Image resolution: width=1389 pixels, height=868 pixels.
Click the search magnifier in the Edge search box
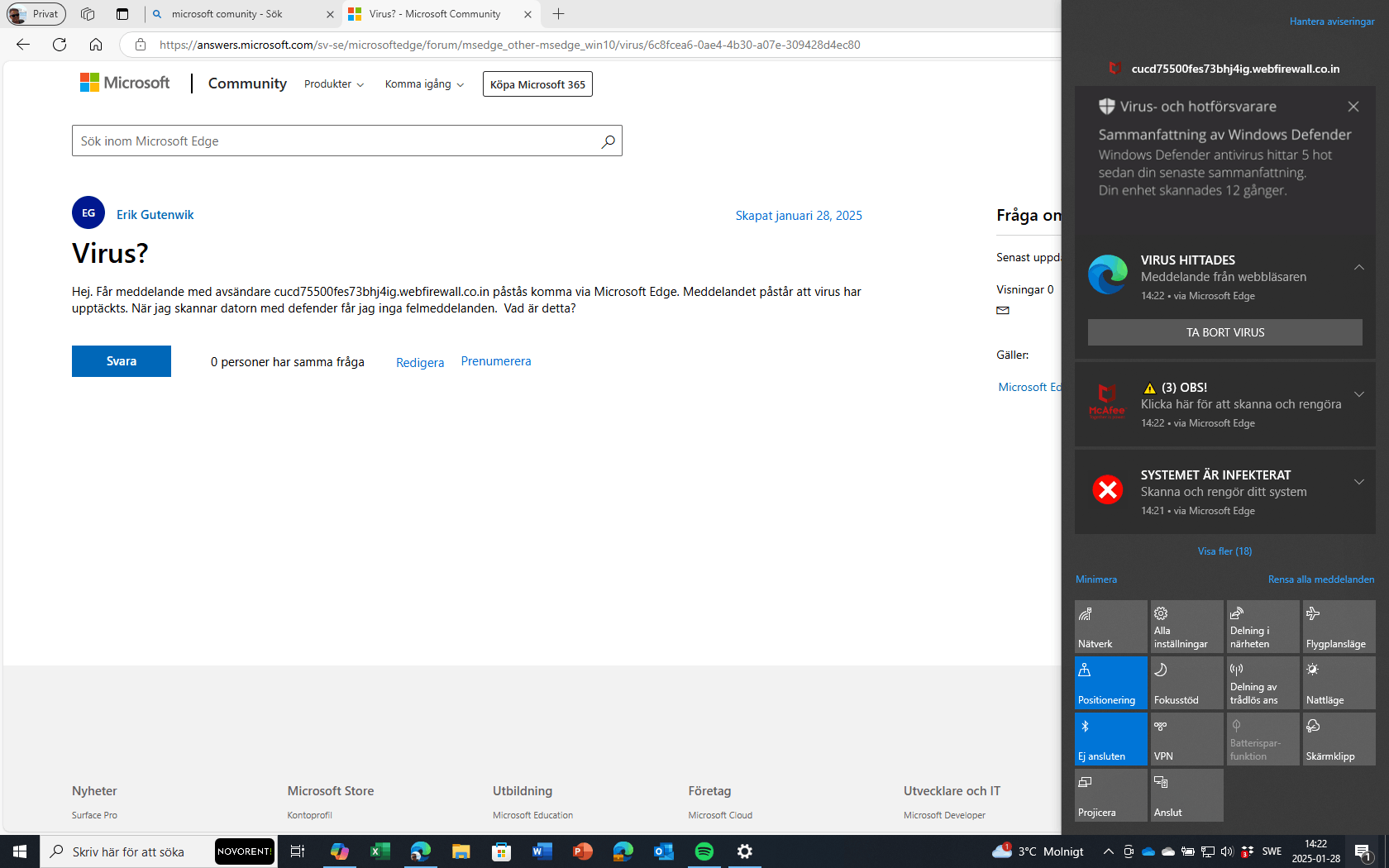click(x=608, y=141)
